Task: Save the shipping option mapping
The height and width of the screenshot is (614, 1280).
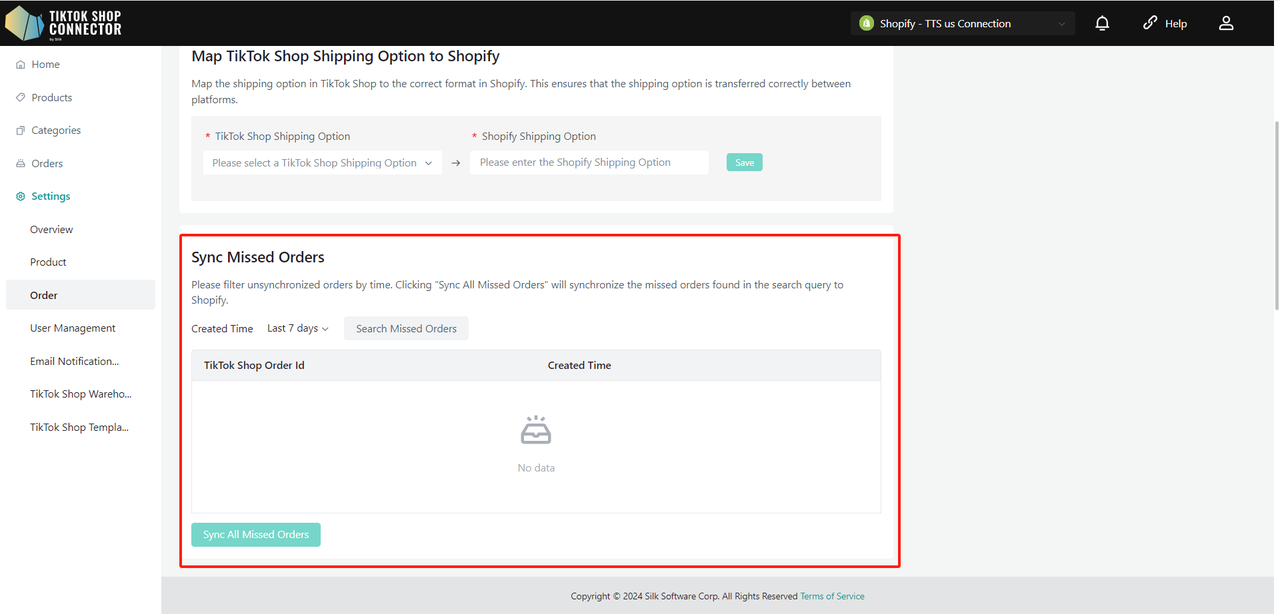Action: (x=744, y=162)
